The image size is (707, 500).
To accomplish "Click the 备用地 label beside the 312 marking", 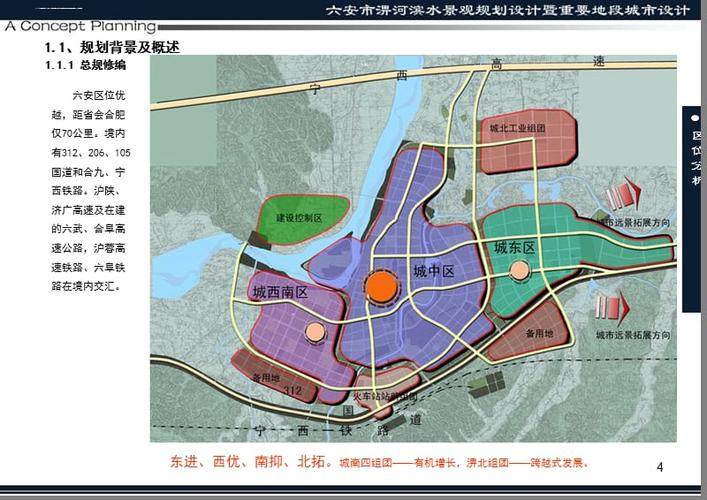I will pyautogui.click(x=266, y=377).
